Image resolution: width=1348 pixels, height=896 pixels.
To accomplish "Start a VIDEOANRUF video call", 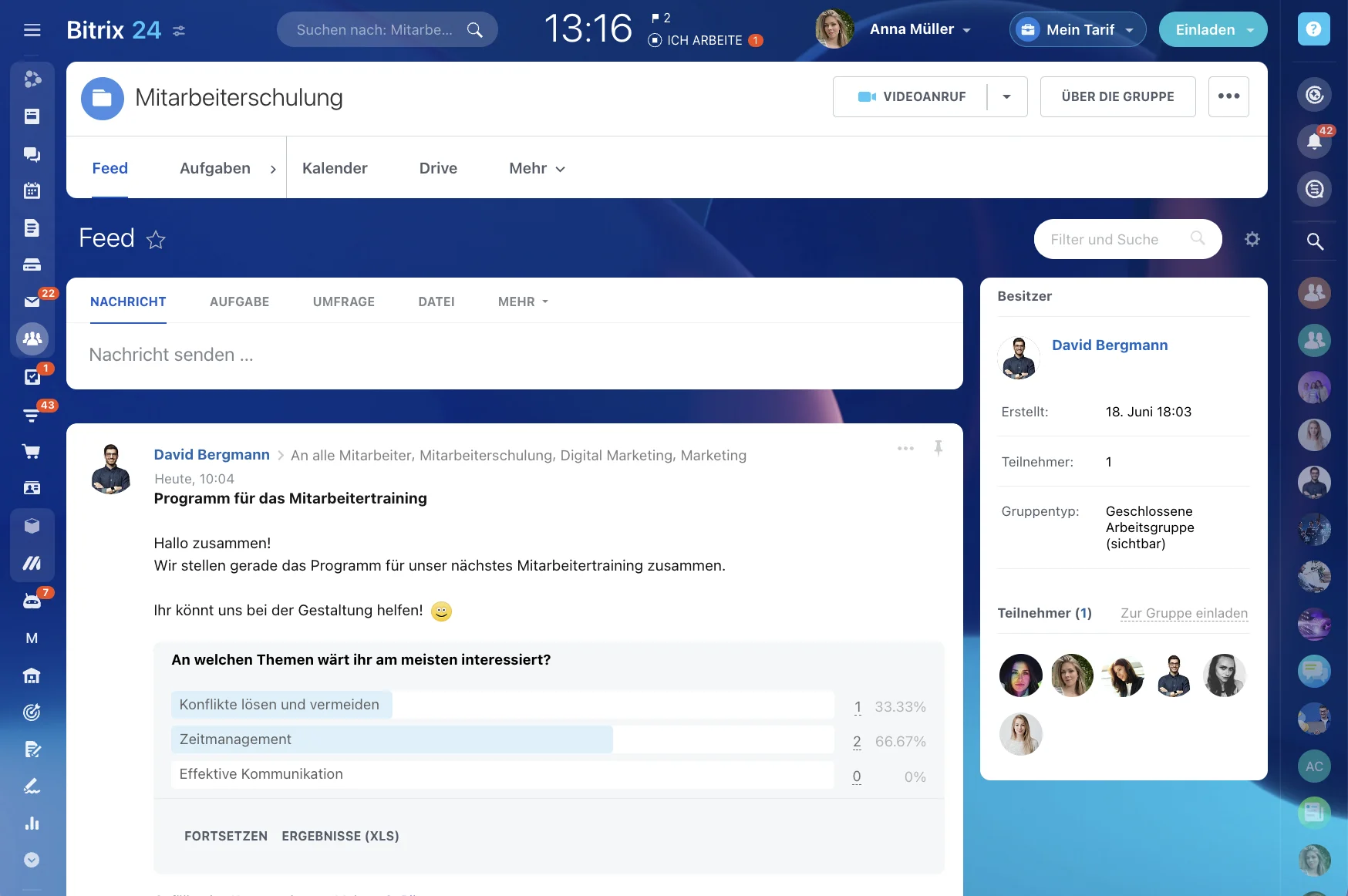I will coord(911,96).
